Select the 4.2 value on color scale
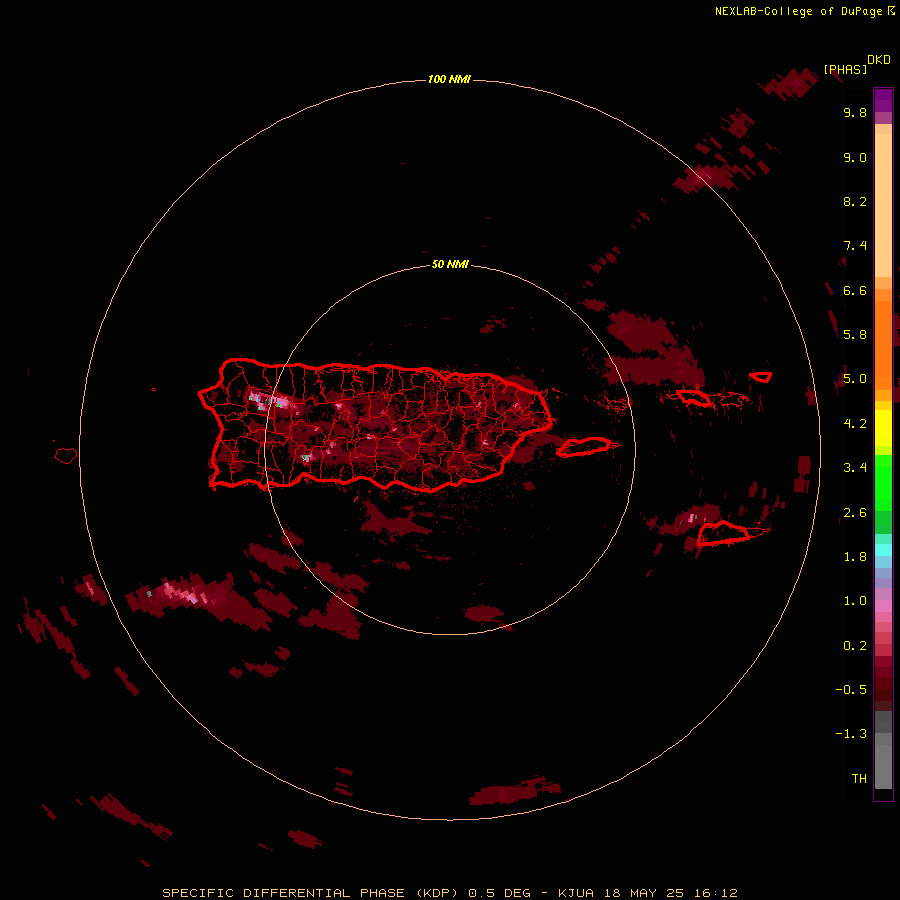Image resolution: width=900 pixels, height=900 pixels. coord(855,424)
